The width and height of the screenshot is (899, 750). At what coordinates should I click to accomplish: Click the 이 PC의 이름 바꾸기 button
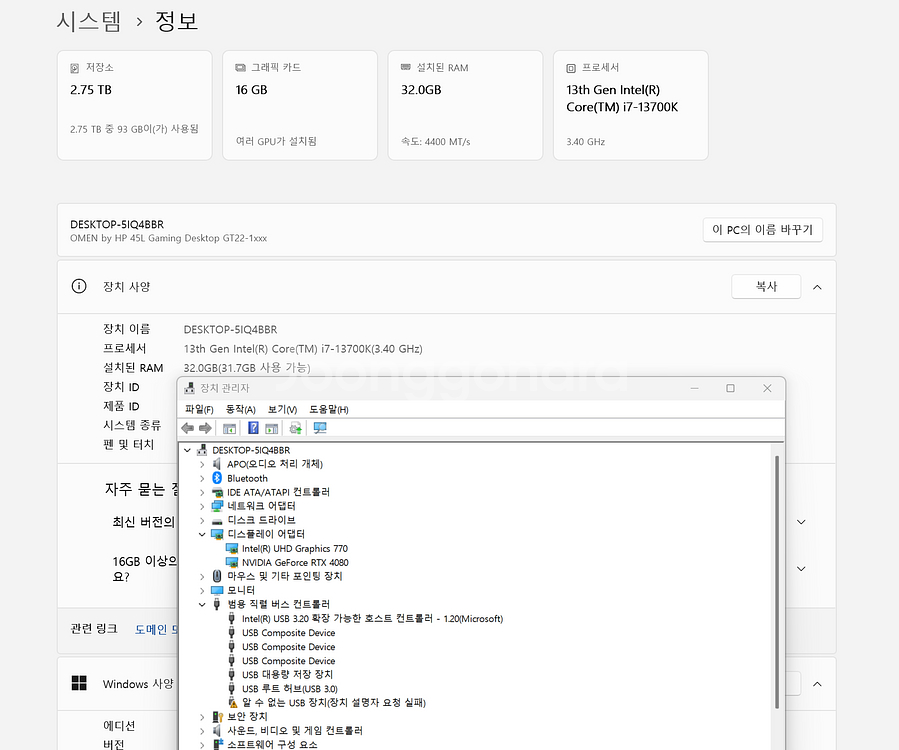point(762,229)
